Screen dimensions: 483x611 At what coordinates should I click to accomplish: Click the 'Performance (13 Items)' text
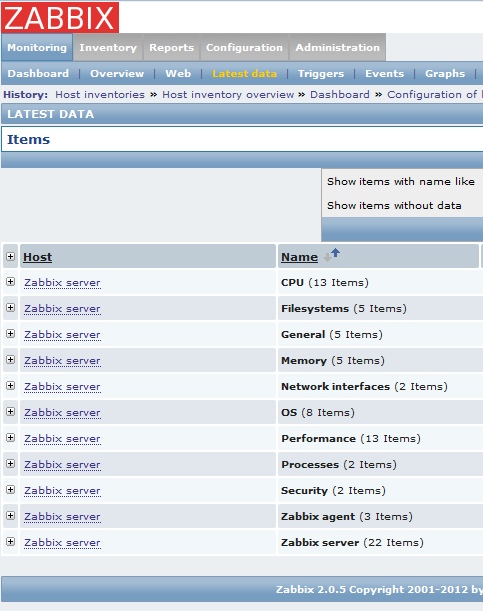pyautogui.click(x=351, y=439)
